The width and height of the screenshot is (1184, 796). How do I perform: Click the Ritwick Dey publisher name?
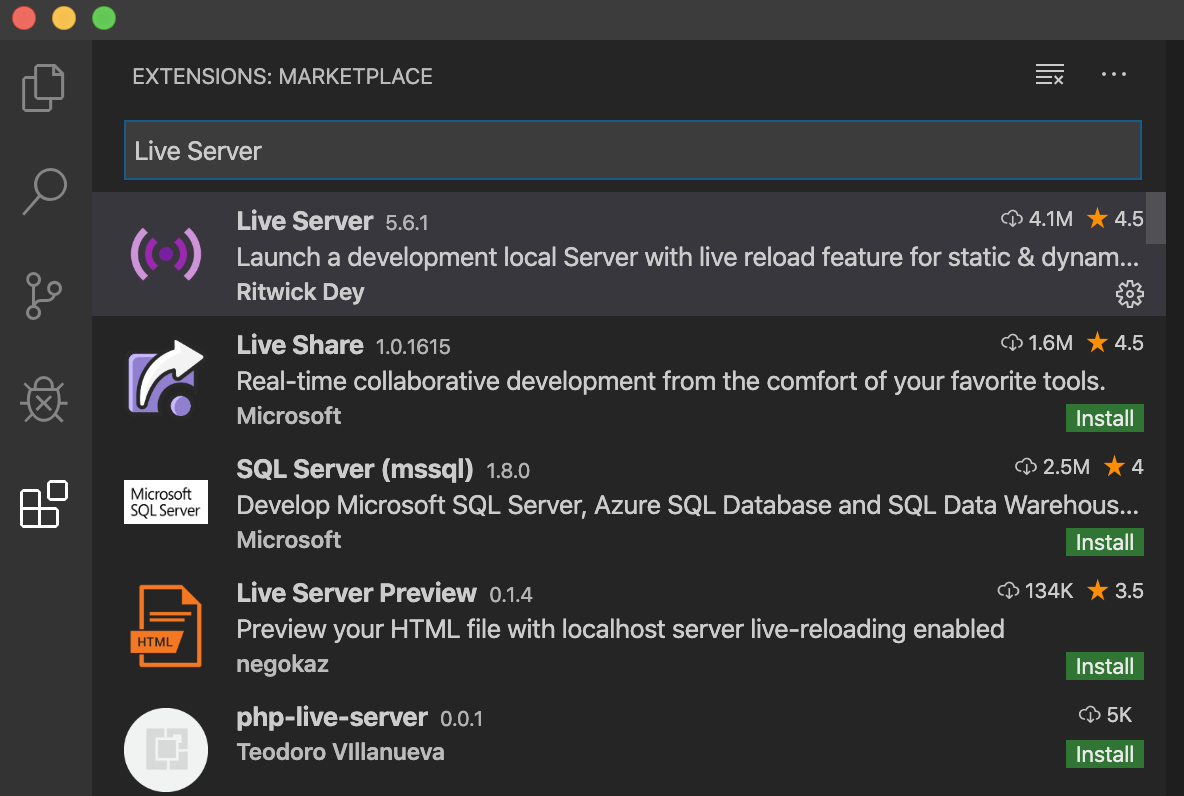(x=301, y=292)
